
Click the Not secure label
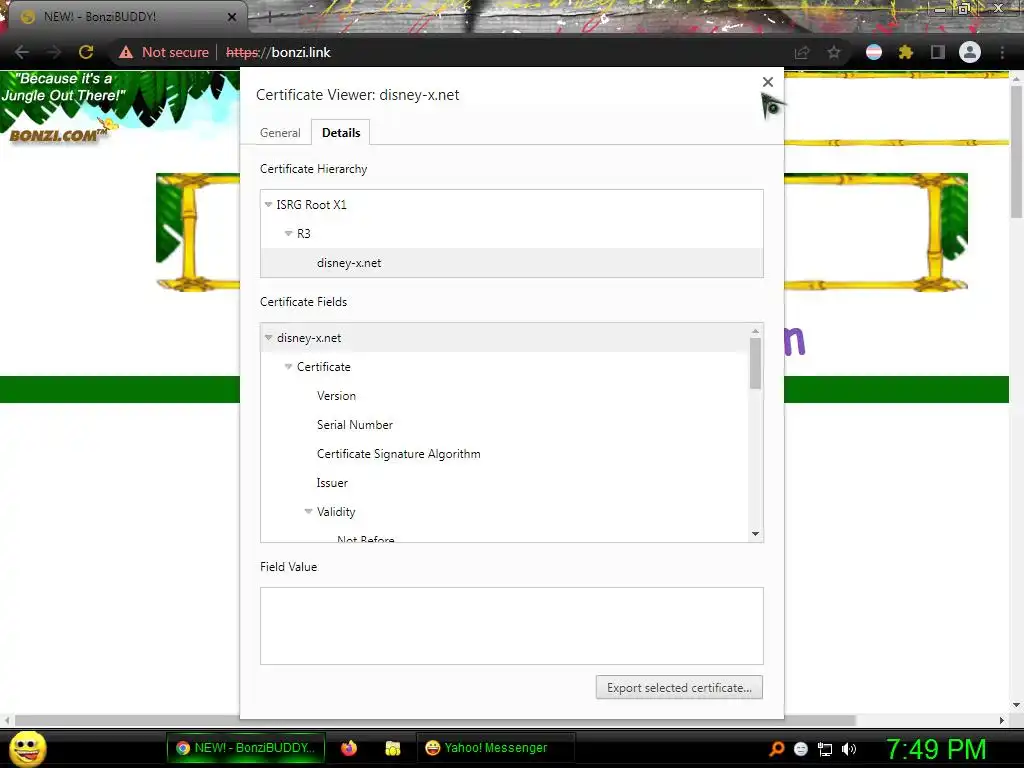pos(175,52)
